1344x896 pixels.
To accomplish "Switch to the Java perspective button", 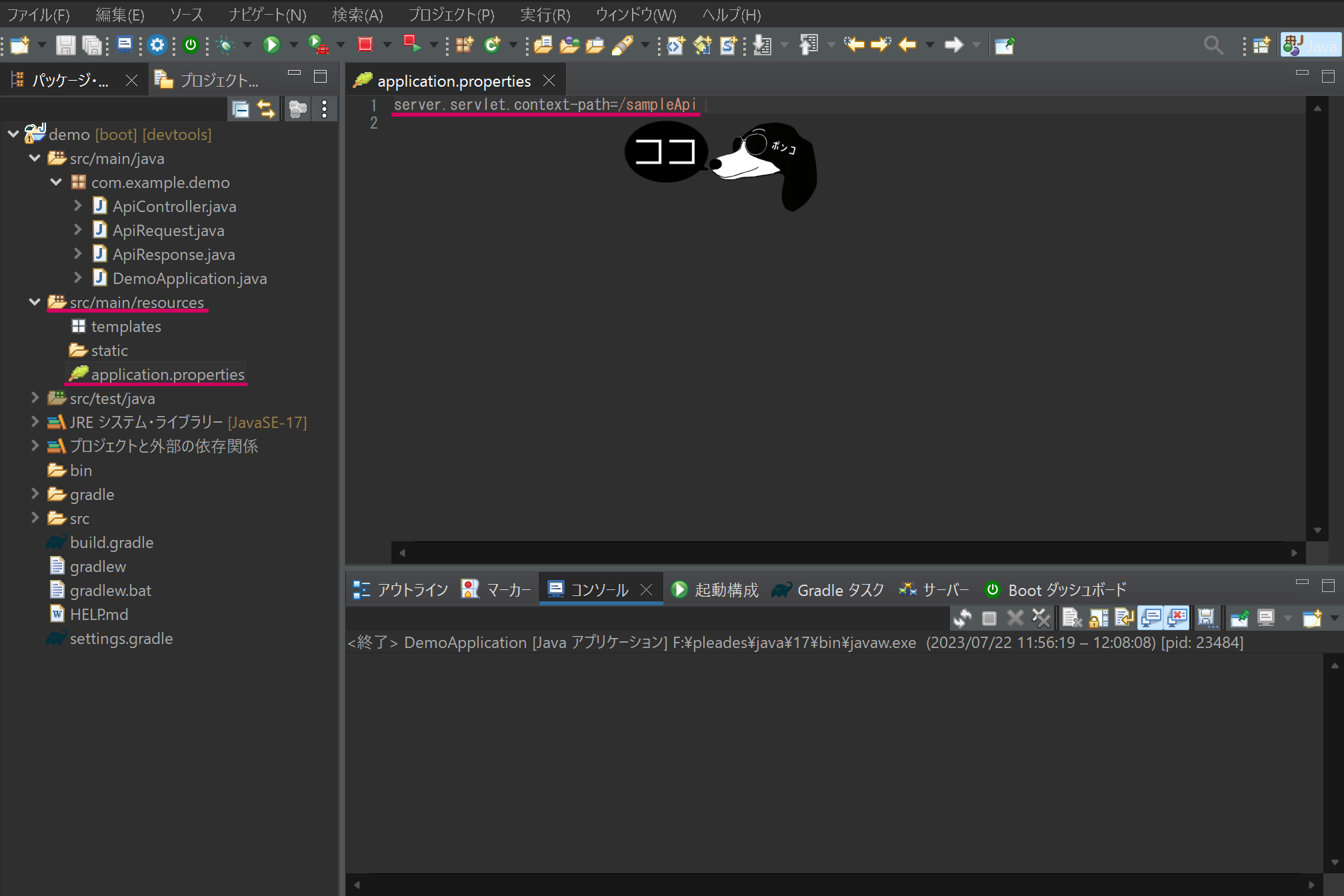I will pos(1311,45).
